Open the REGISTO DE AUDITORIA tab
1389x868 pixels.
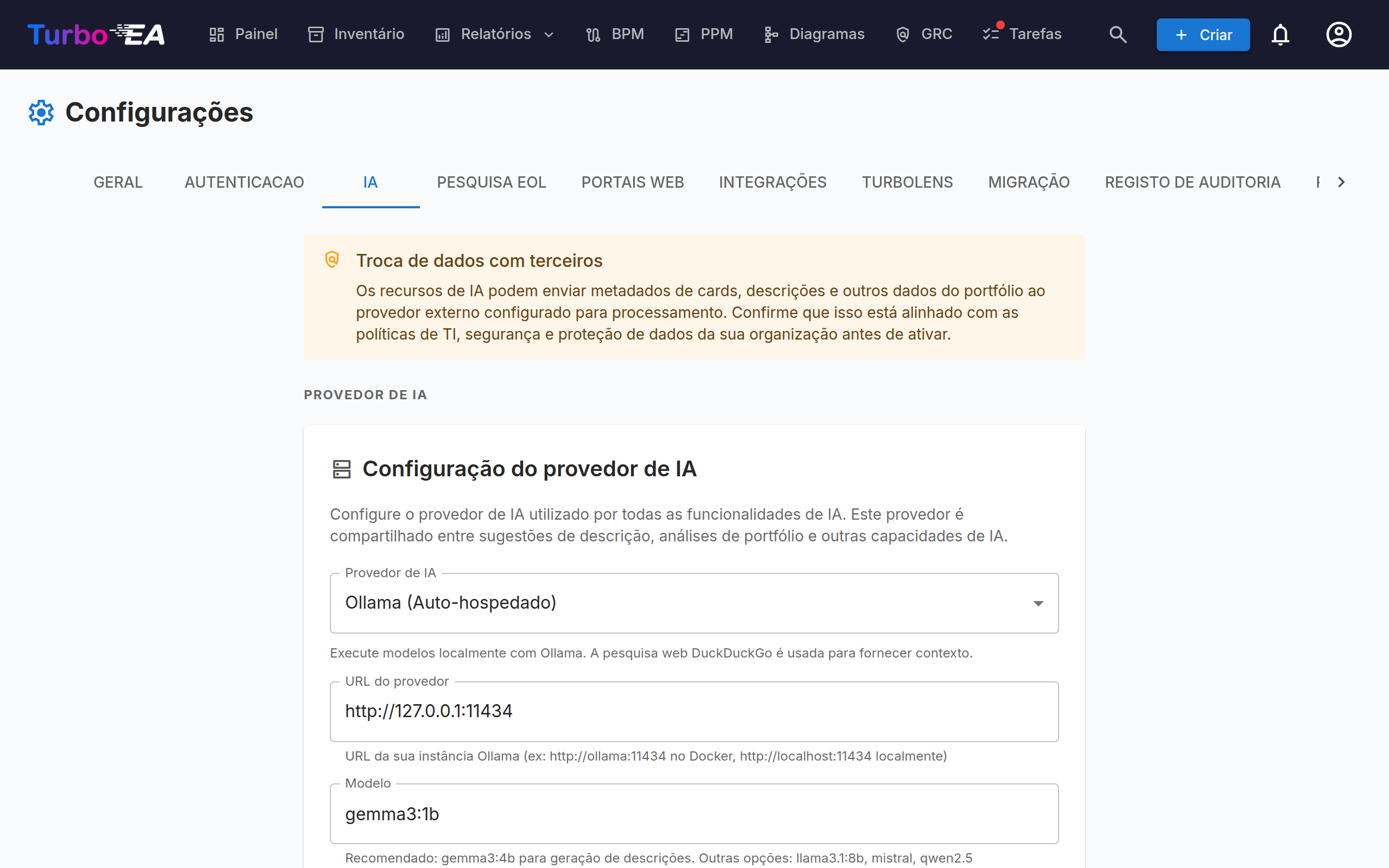pos(1193,182)
